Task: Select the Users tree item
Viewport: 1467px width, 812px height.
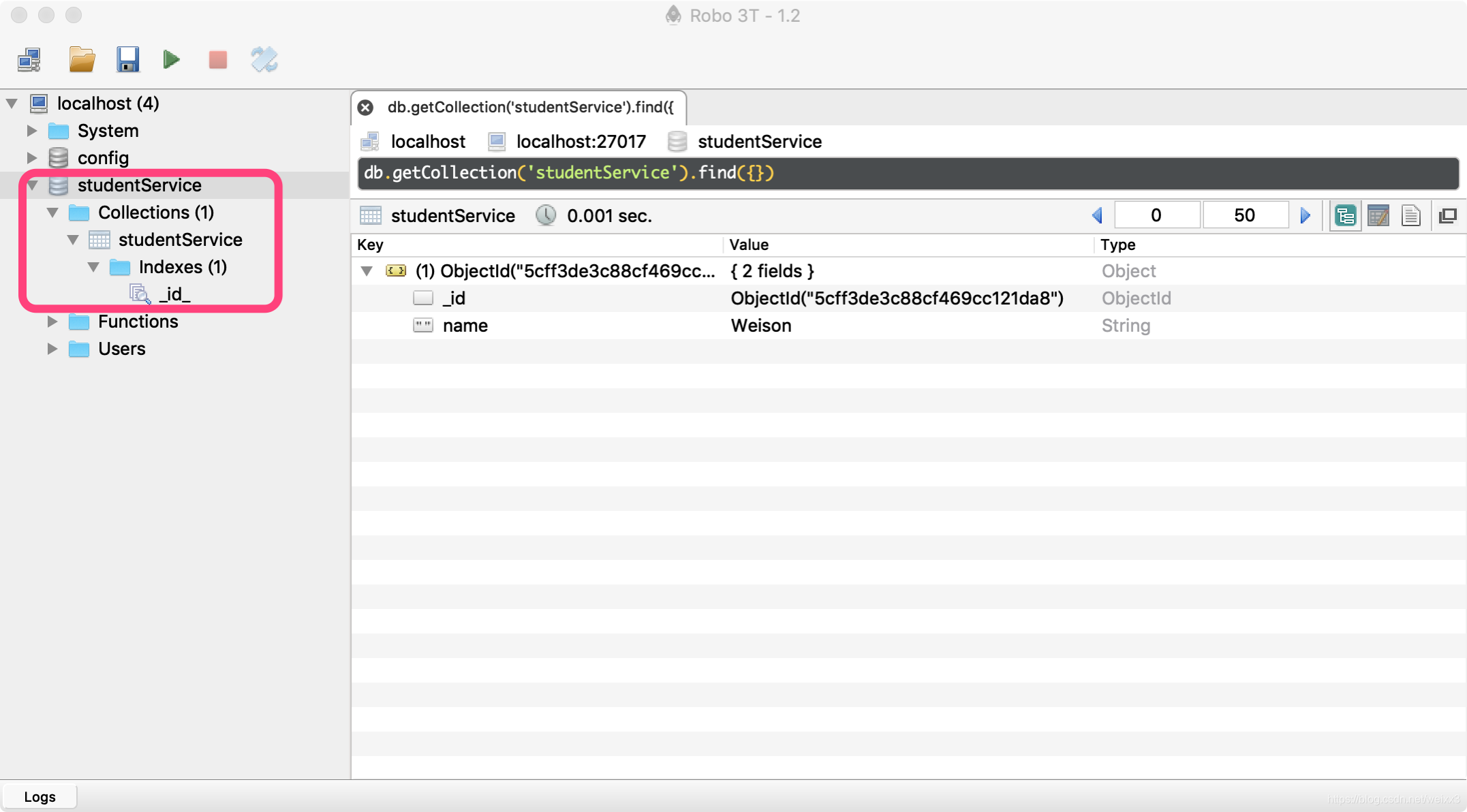Action: point(122,349)
